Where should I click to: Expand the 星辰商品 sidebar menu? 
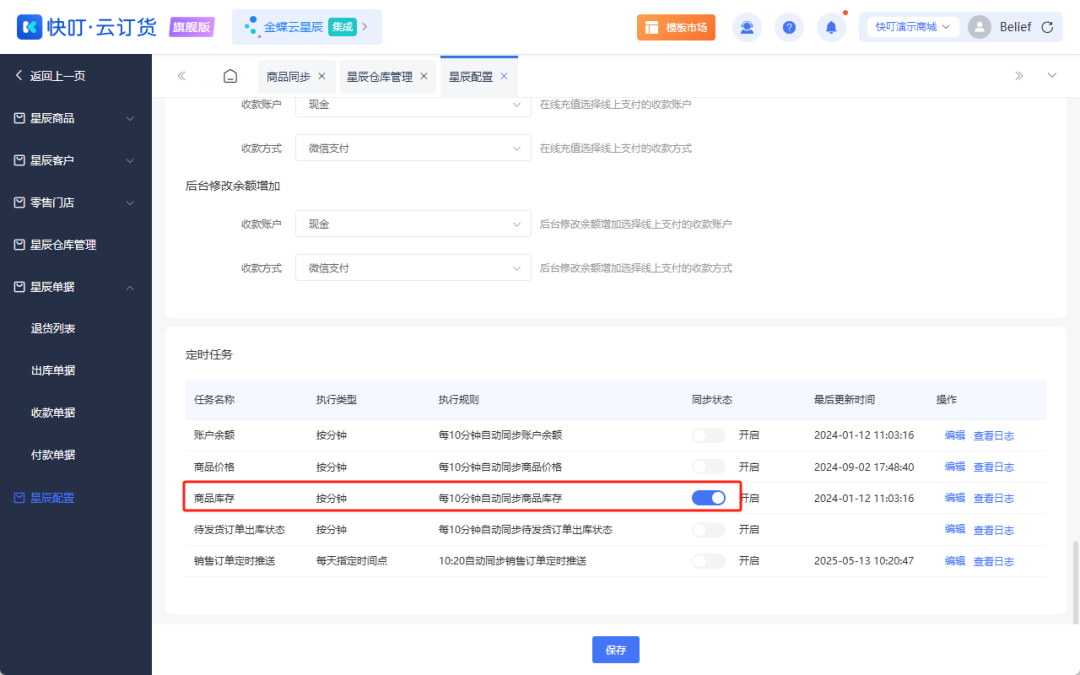(75, 118)
